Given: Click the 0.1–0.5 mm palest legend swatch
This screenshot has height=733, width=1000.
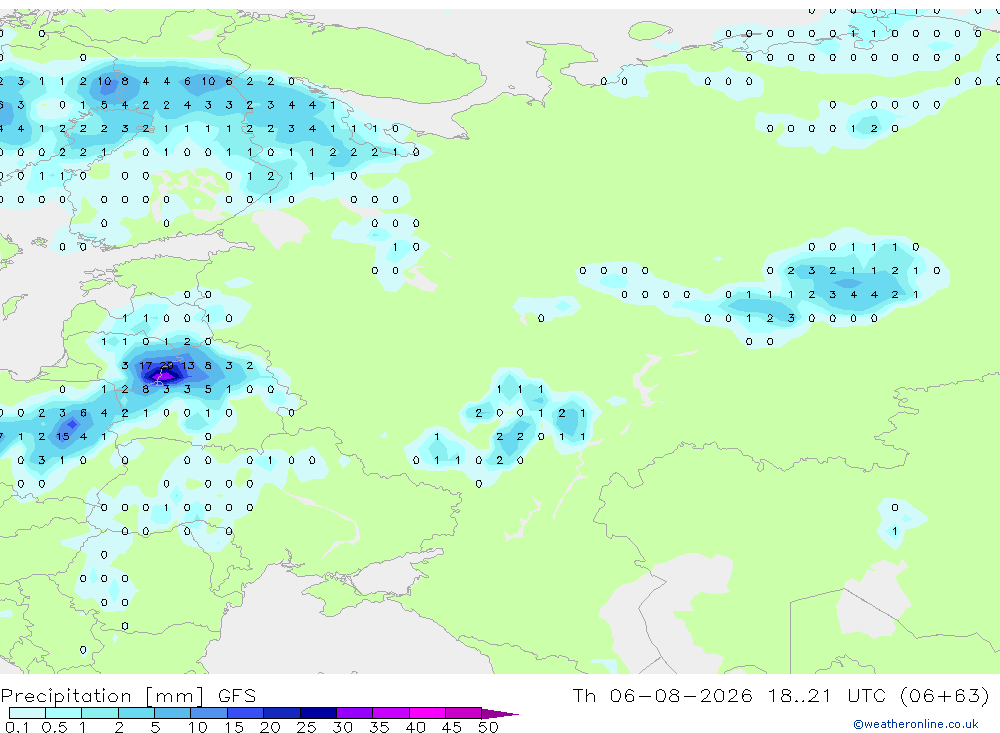Looking at the screenshot, I should [27, 713].
